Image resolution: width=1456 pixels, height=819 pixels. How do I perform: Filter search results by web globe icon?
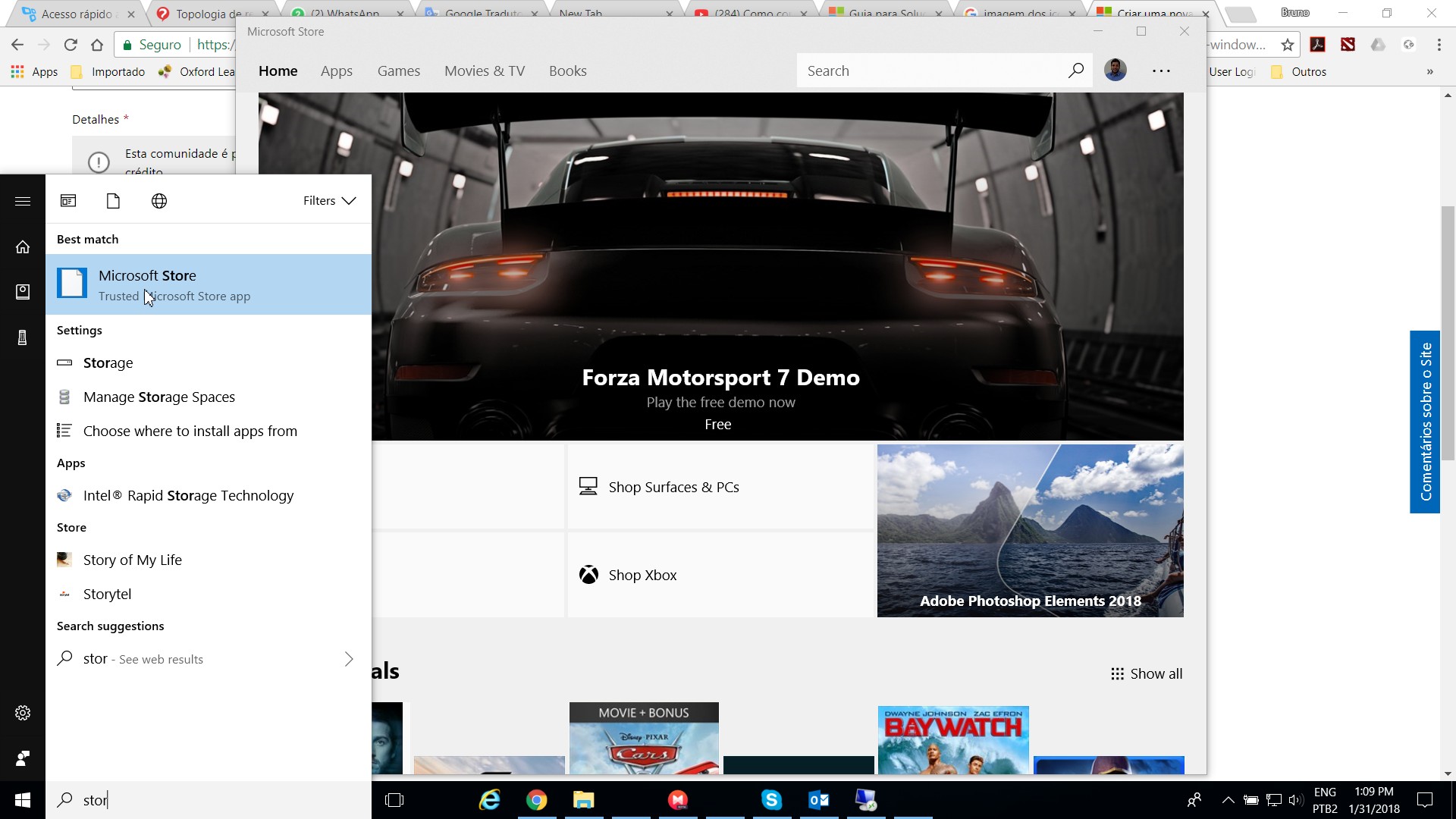click(x=159, y=201)
